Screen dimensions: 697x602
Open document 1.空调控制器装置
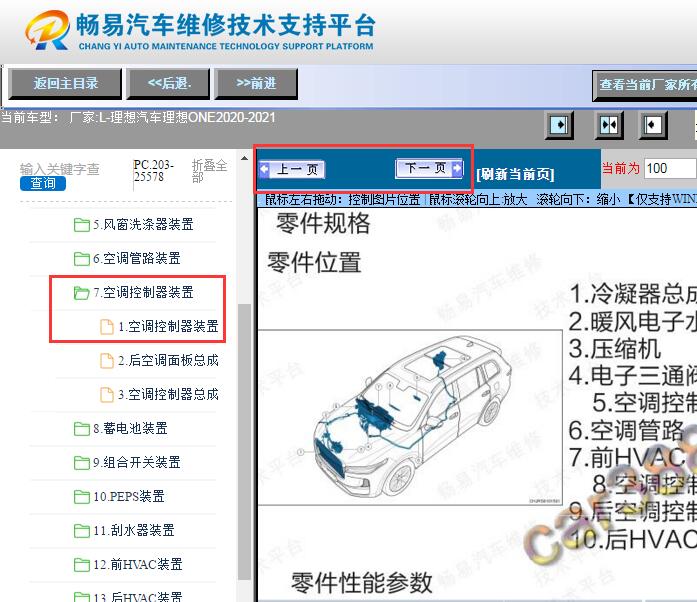click(168, 326)
